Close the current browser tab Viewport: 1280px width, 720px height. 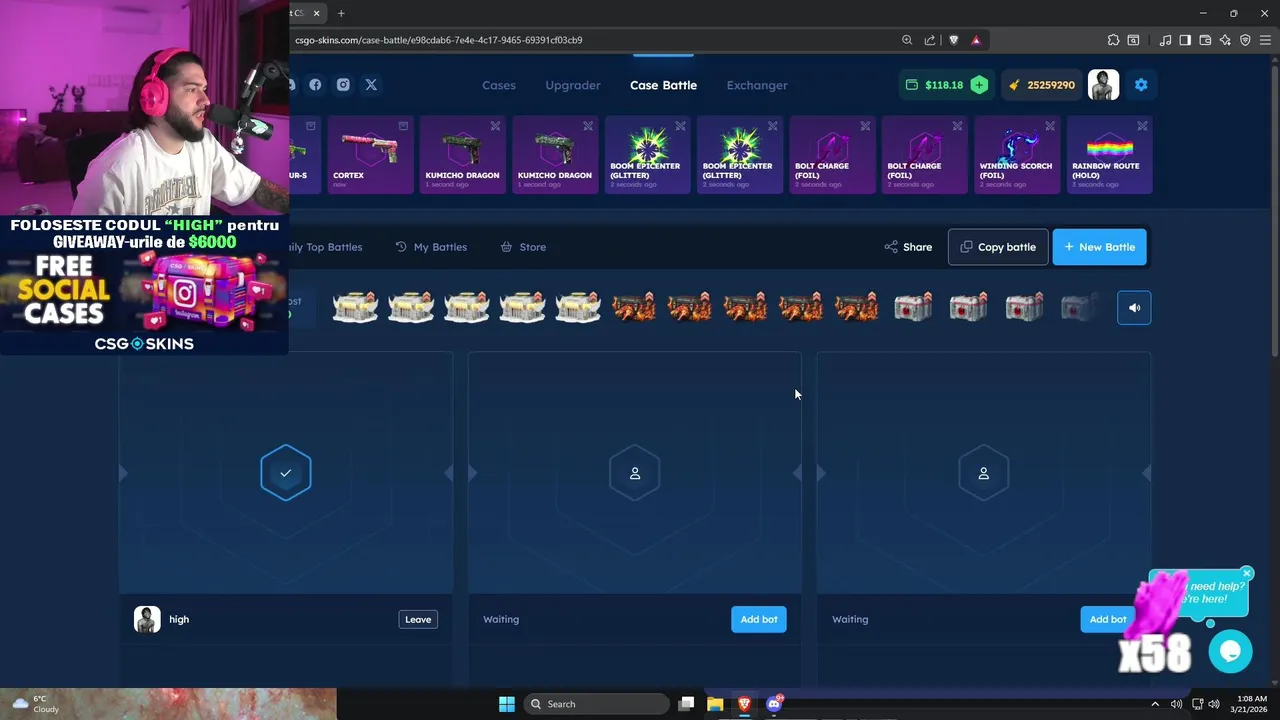coord(317,13)
